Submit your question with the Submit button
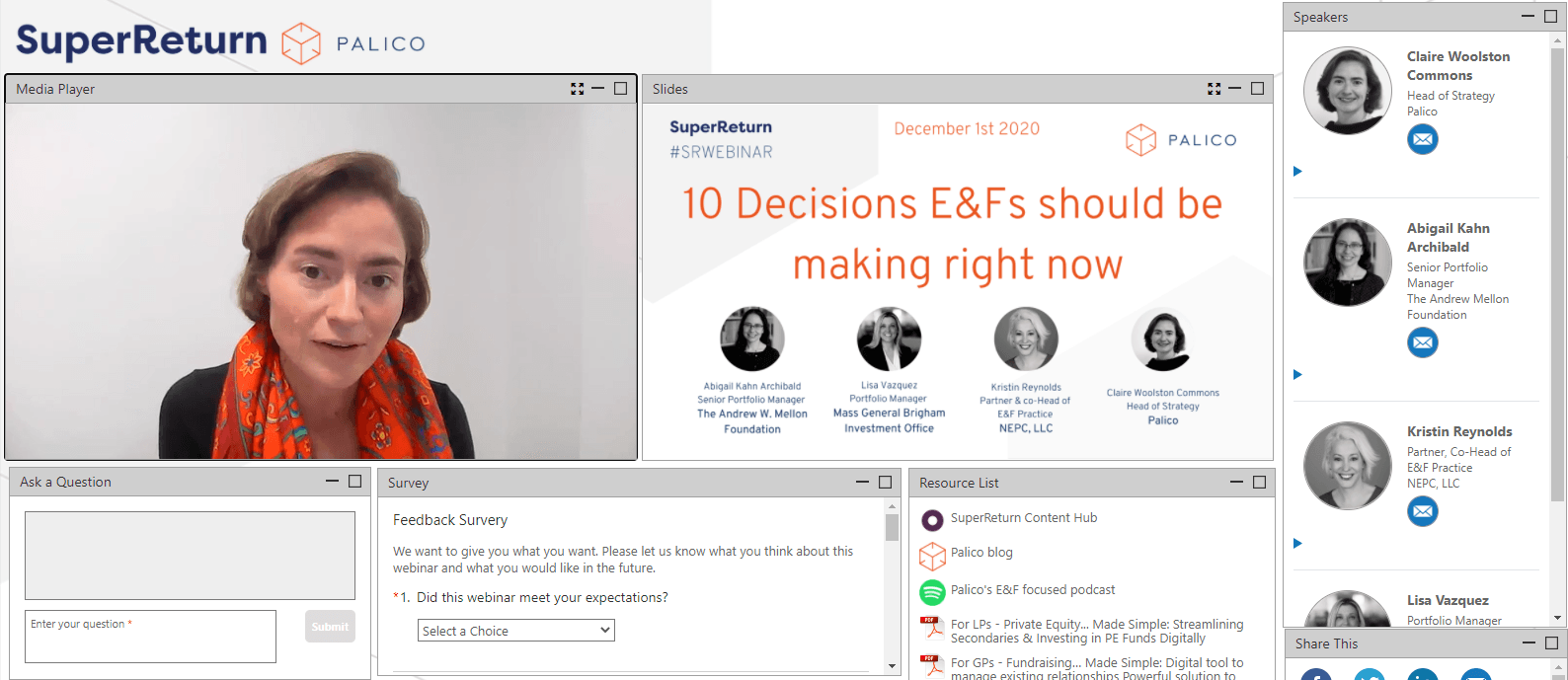The height and width of the screenshot is (680, 1568). click(x=330, y=627)
